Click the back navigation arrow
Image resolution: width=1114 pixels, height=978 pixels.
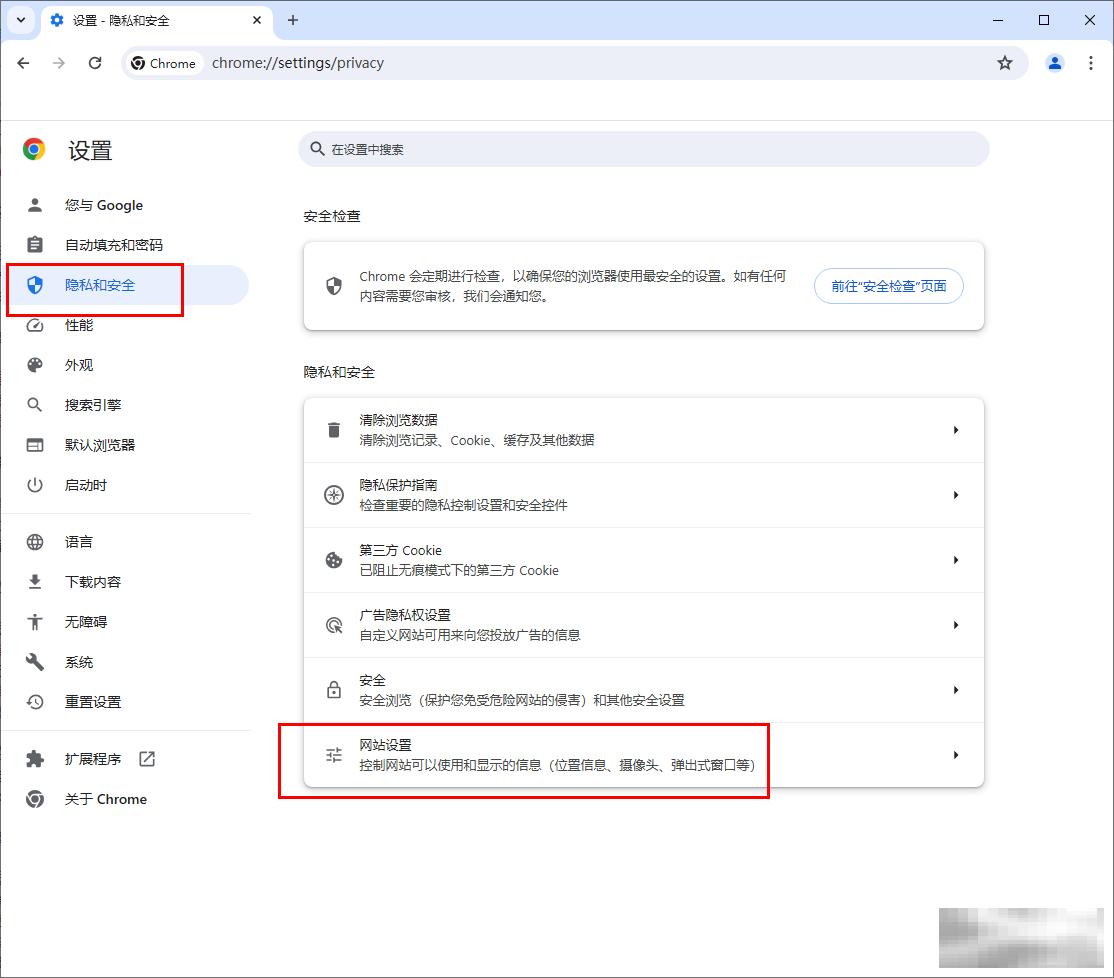[x=24, y=63]
